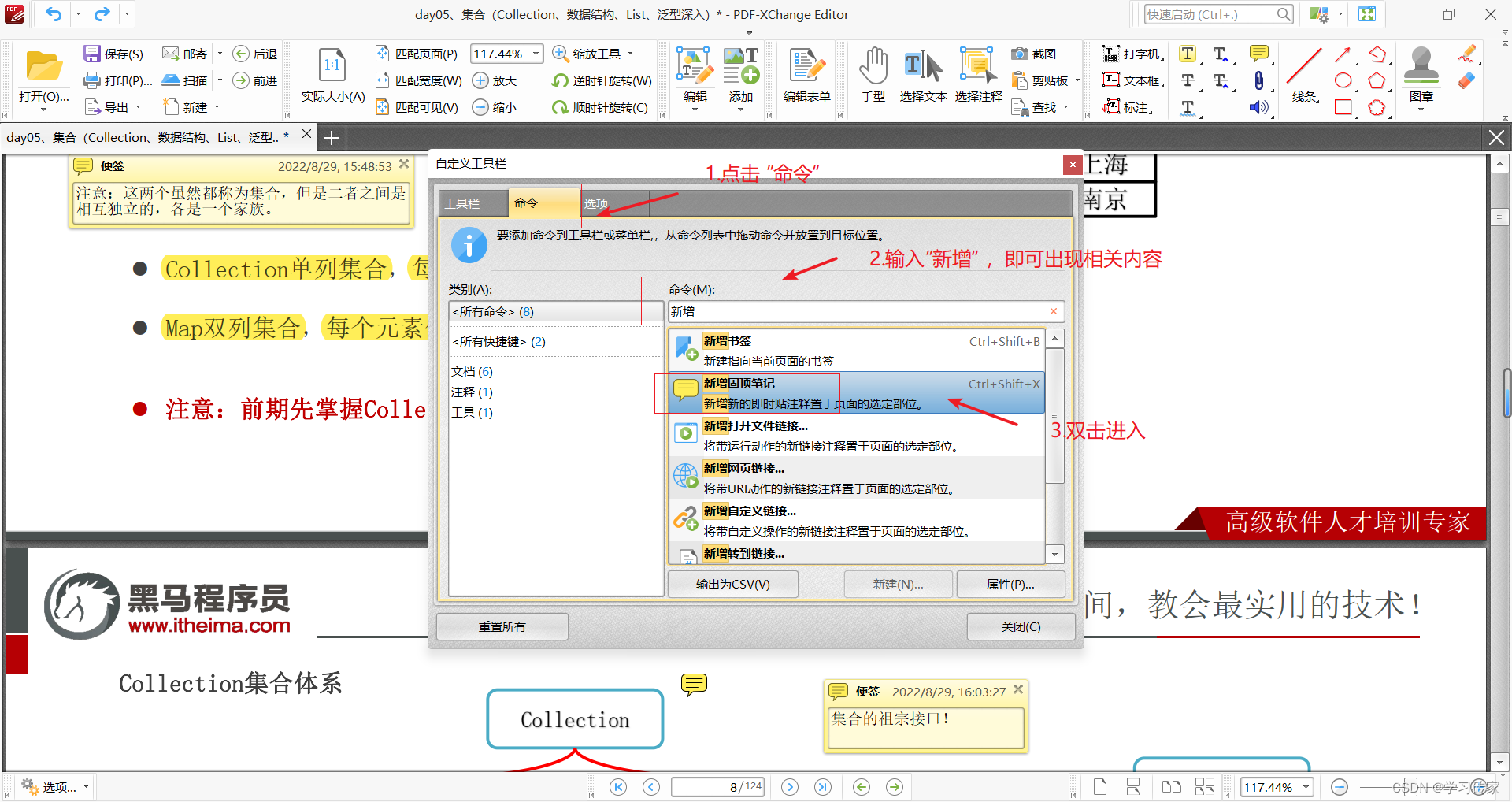The height and width of the screenshot is (802, 1512).
Task: Click the 输出为CSV(V) button
Action: pos(732,584)
